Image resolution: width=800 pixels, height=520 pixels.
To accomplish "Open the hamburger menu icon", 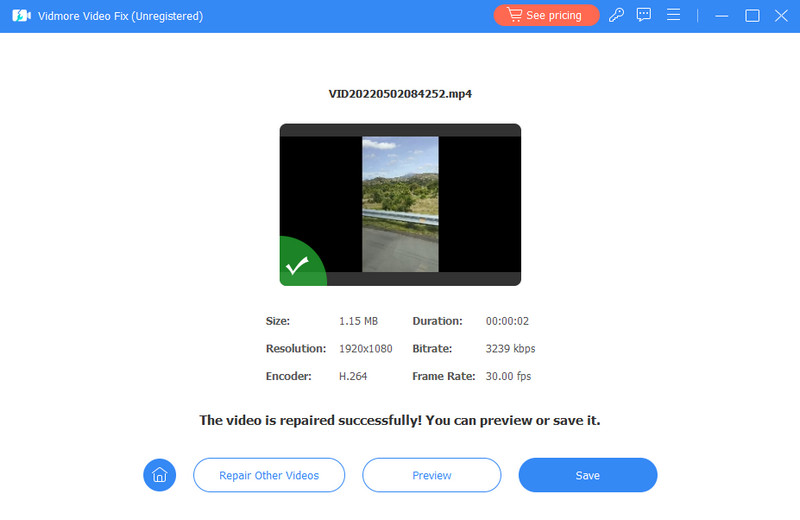I will [x=673, y=15].
